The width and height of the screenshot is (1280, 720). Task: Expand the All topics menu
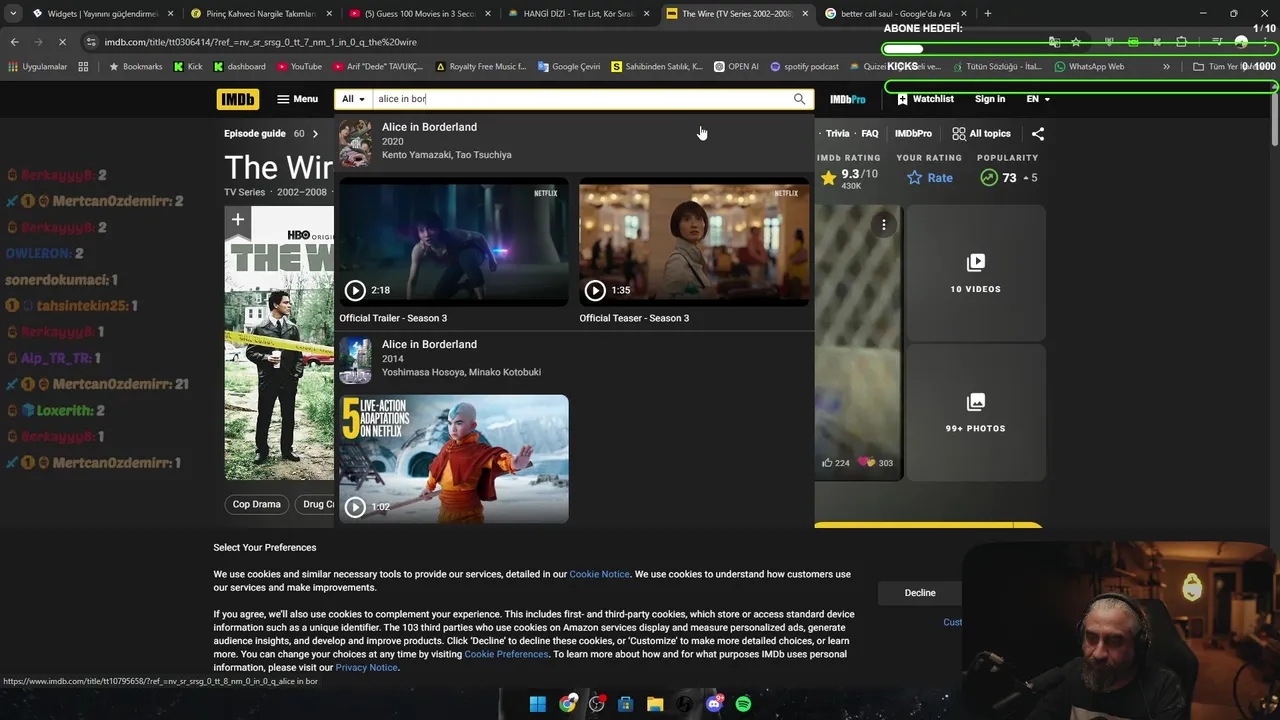pyautogui.click(x=981, y=133)
